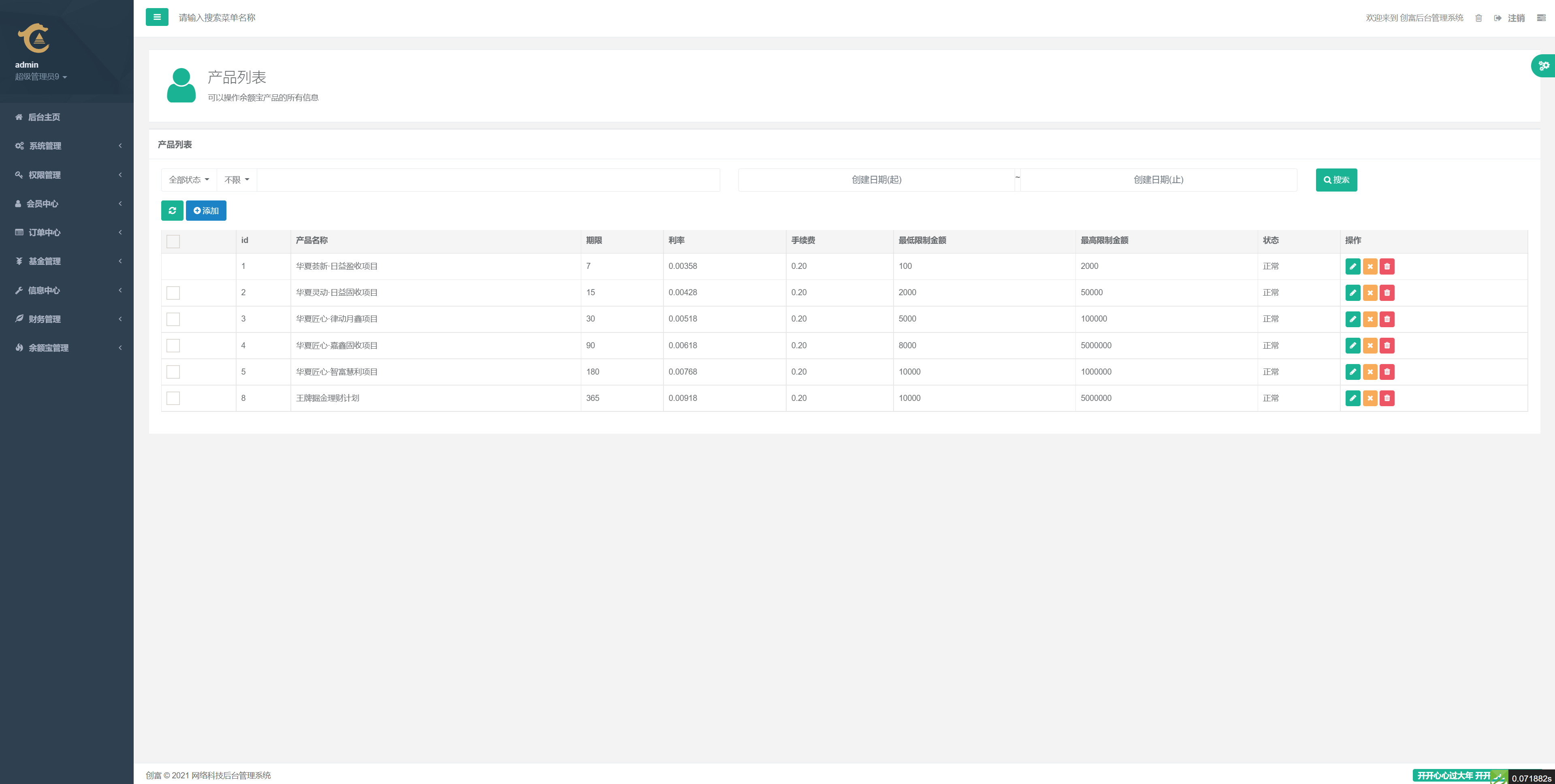
Task: Click edit pencil icon for 华夏匠心·智富慧利项目
Action: (1353, 372)
